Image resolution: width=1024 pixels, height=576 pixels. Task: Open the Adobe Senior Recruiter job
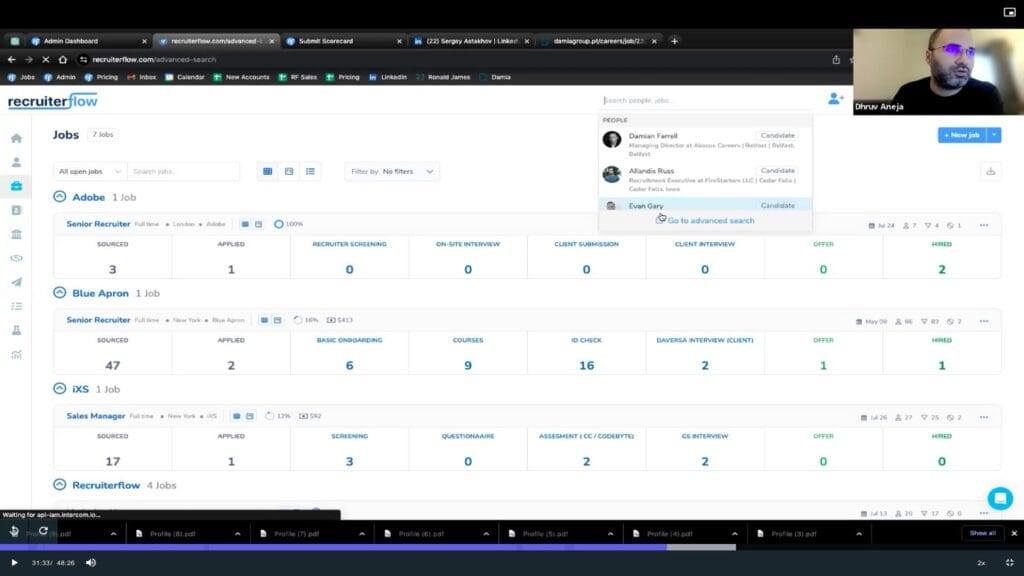(x=98, y=224)
